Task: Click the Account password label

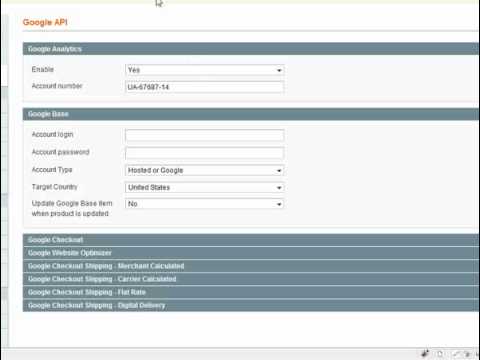Action: pyautogui.click(x=60, y=152)
